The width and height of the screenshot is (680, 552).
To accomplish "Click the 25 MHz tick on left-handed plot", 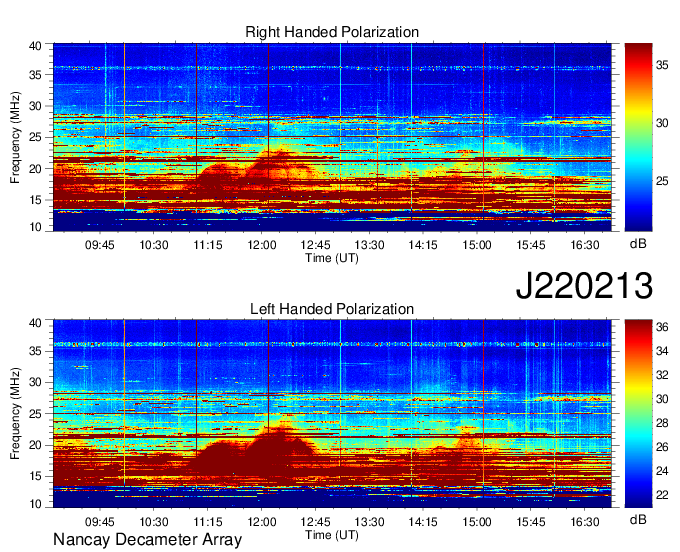I will coord(35,414).
